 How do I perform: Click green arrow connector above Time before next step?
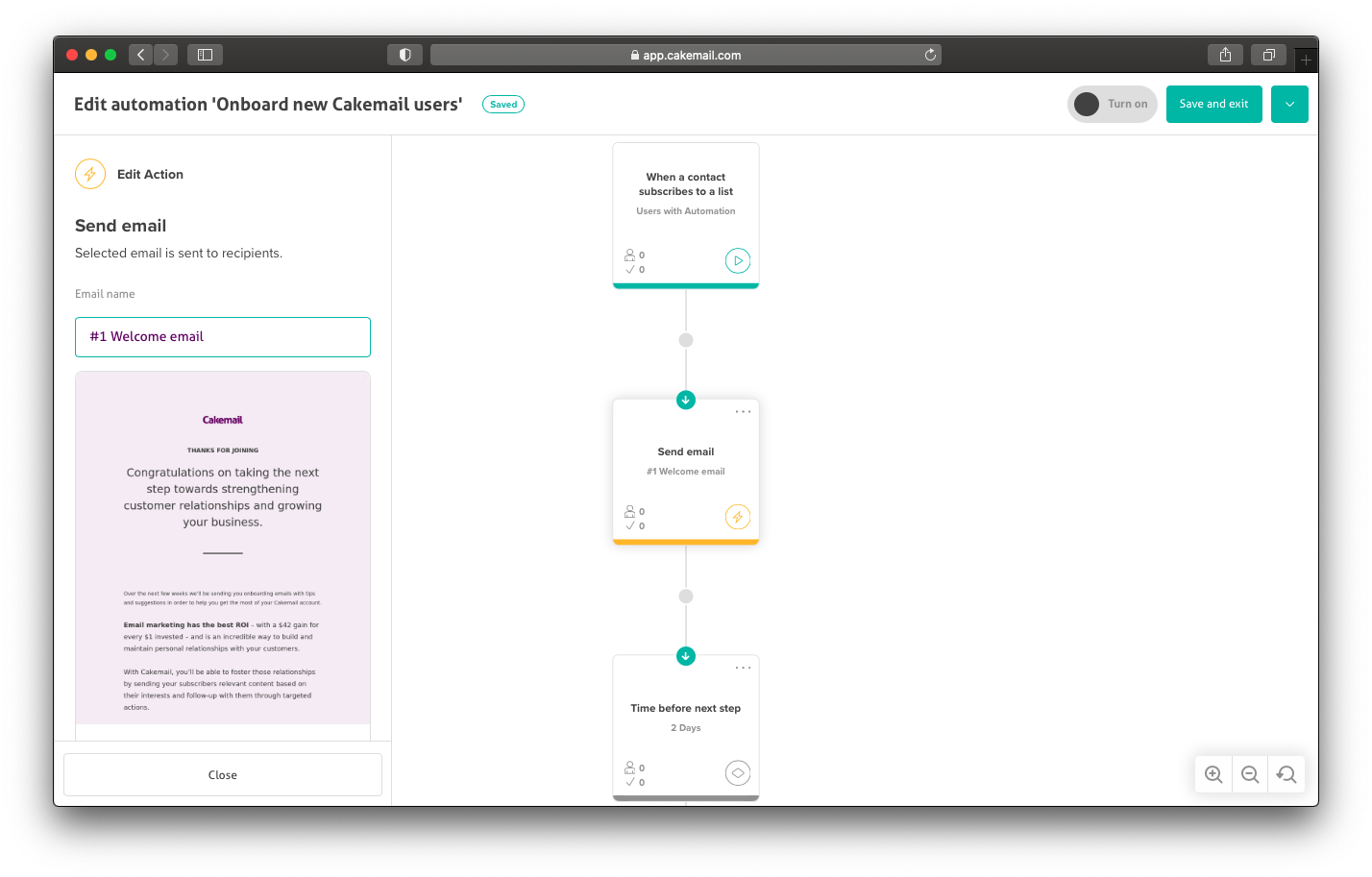point(686,656)
